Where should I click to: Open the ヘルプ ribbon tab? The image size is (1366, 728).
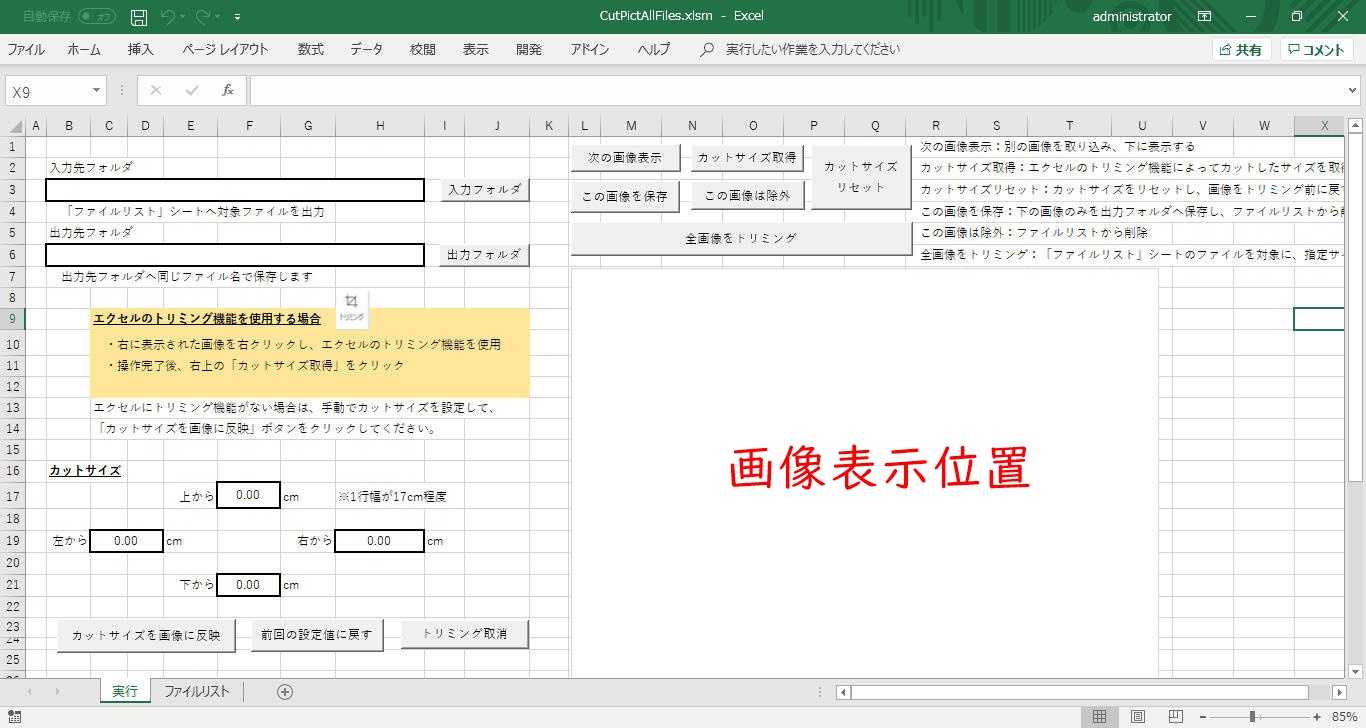pyautogui.click(x=654, y=49)
